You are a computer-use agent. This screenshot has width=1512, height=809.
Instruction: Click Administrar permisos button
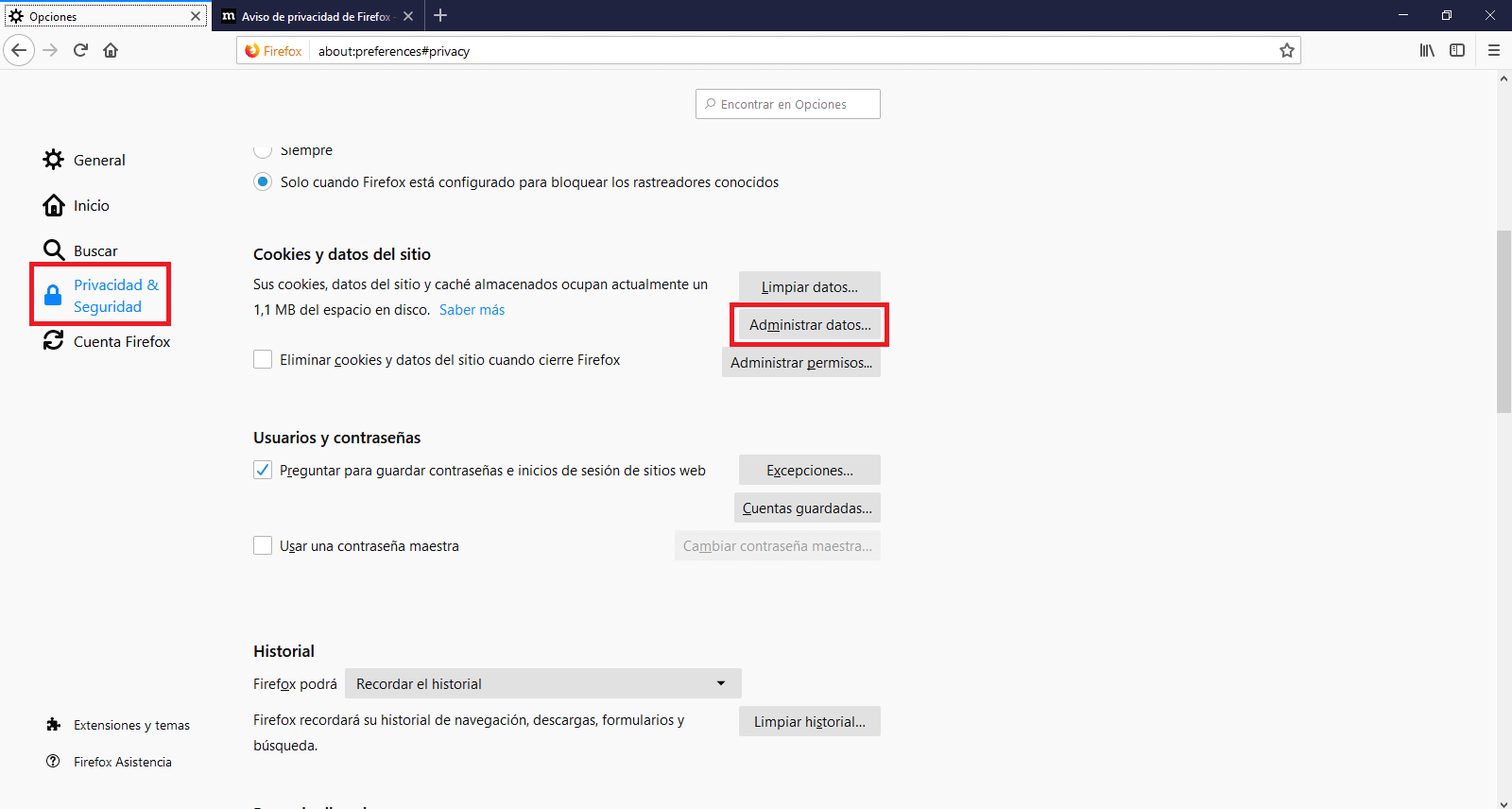click(801, 362)
